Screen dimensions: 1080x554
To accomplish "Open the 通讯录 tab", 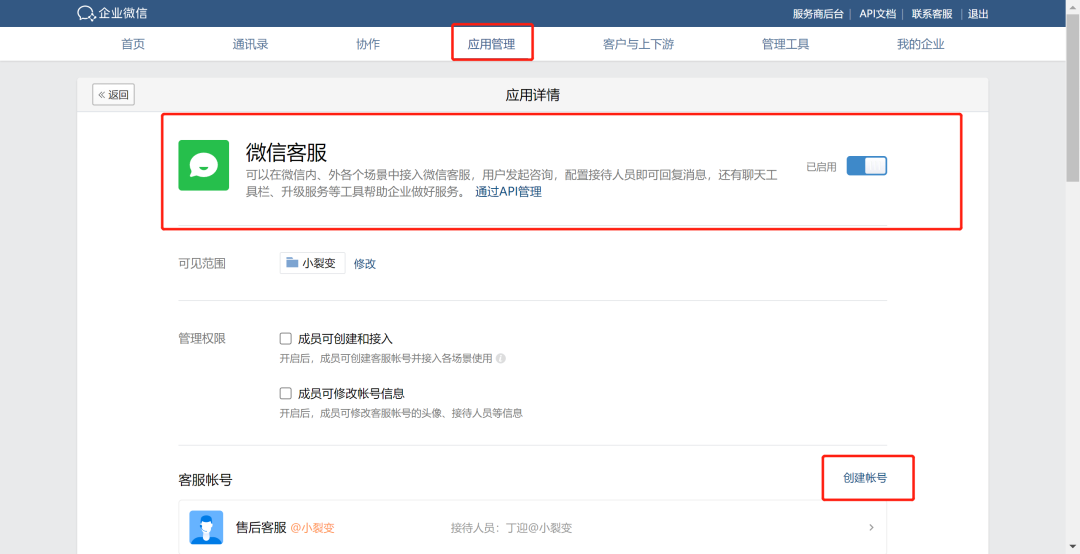I will [250, 44].
